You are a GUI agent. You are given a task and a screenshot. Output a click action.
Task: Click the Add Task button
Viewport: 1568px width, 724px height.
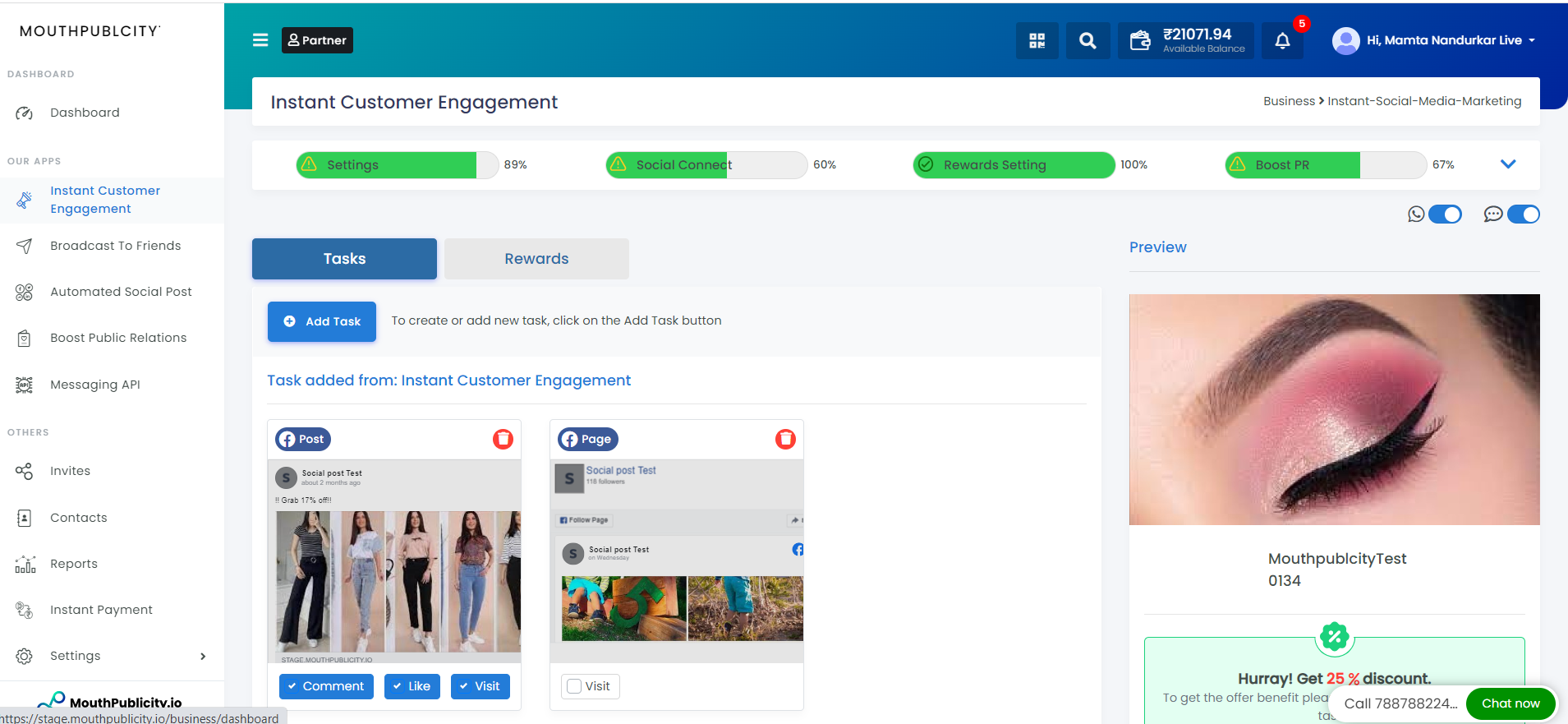click(x=322, y=321)
